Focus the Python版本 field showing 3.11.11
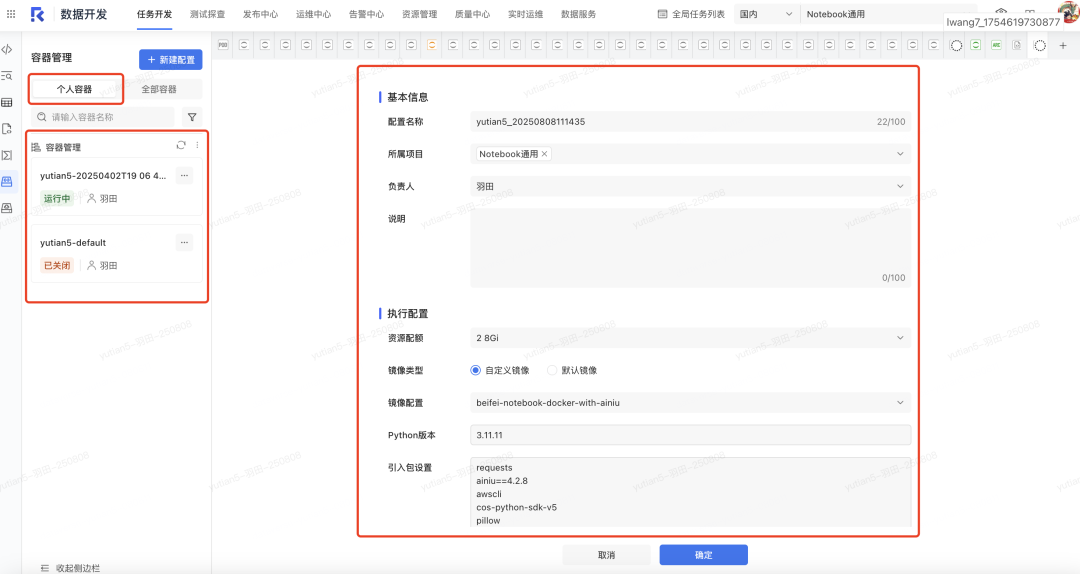This screenshot has height=574, width=1080. pos(690,435)
